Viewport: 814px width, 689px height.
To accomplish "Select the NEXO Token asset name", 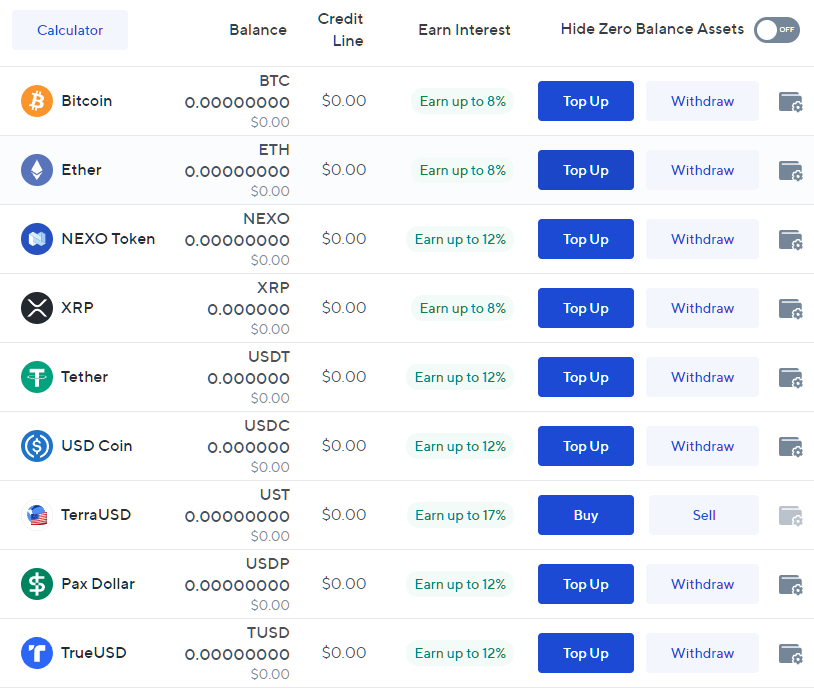I will tap(108, 239).
